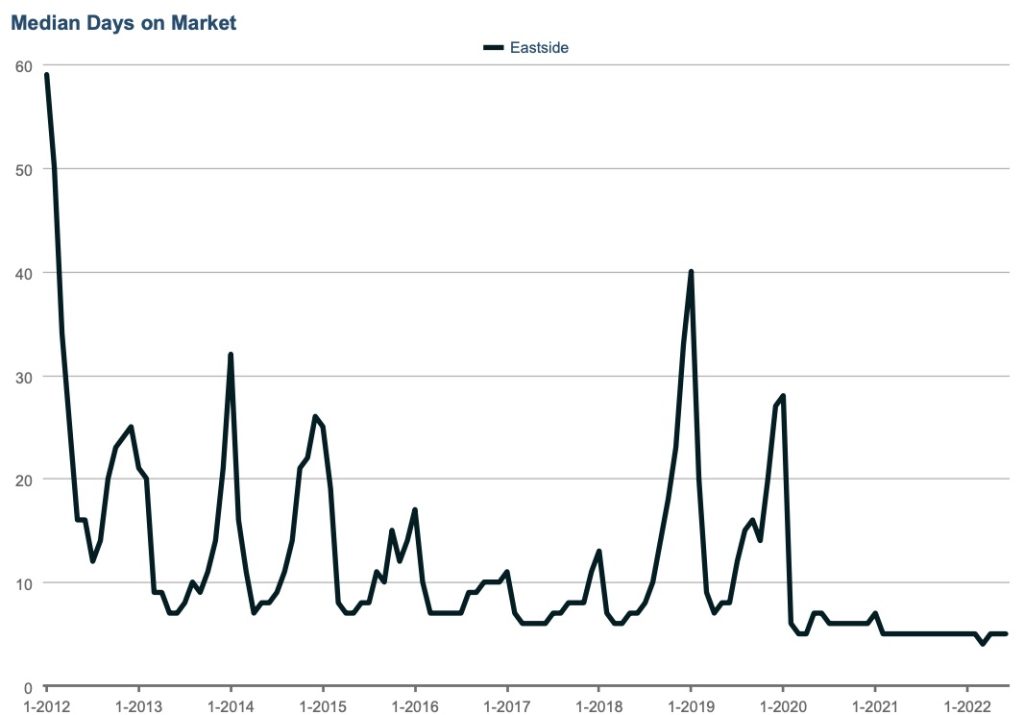Click the 1-2014 x-axis tick label
This screenshot has height=715, width=1024.
[x=230, y=704]
